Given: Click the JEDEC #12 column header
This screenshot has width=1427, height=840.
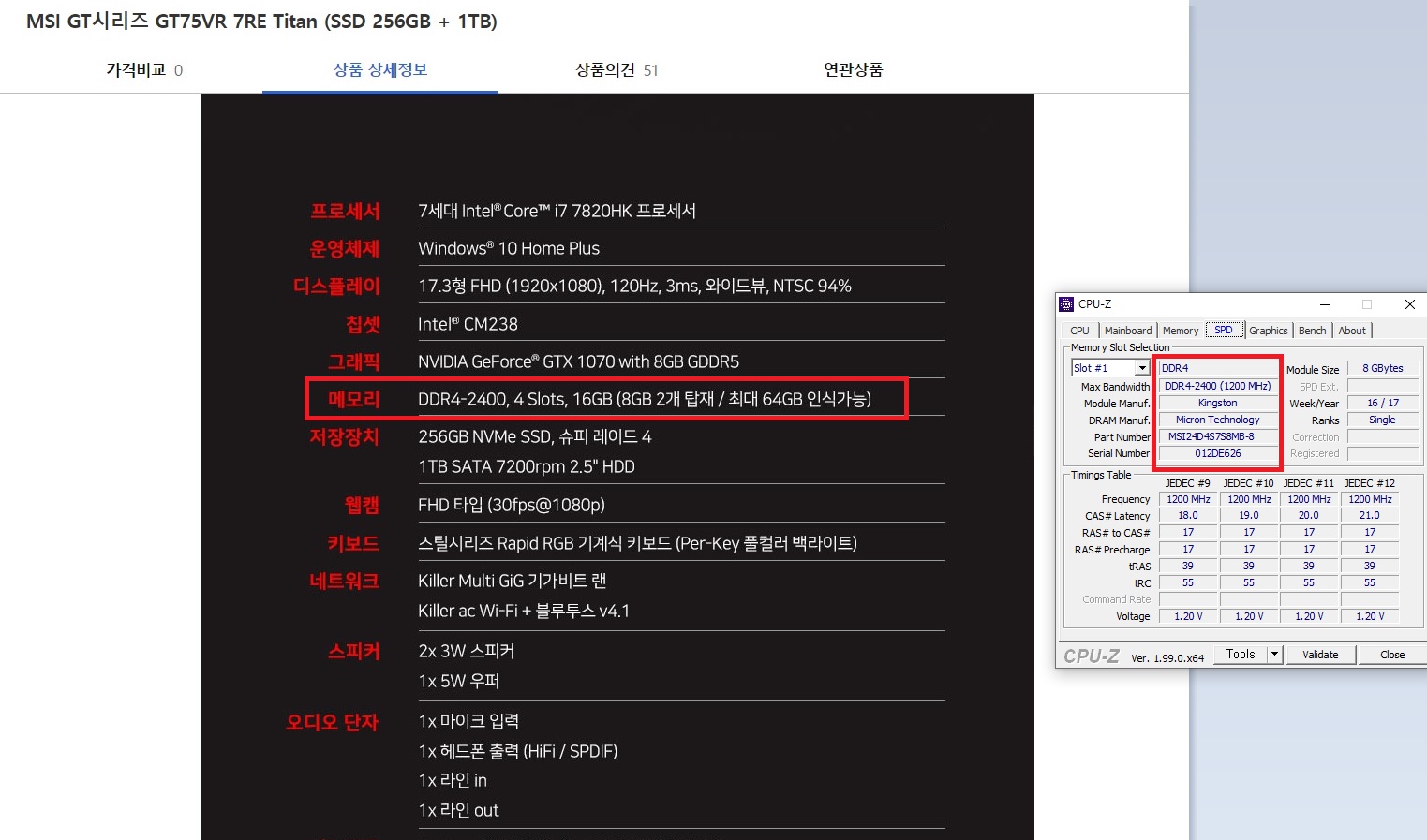Looking at the screenshot, I should pyautogui.click(x=1370, y=483).
